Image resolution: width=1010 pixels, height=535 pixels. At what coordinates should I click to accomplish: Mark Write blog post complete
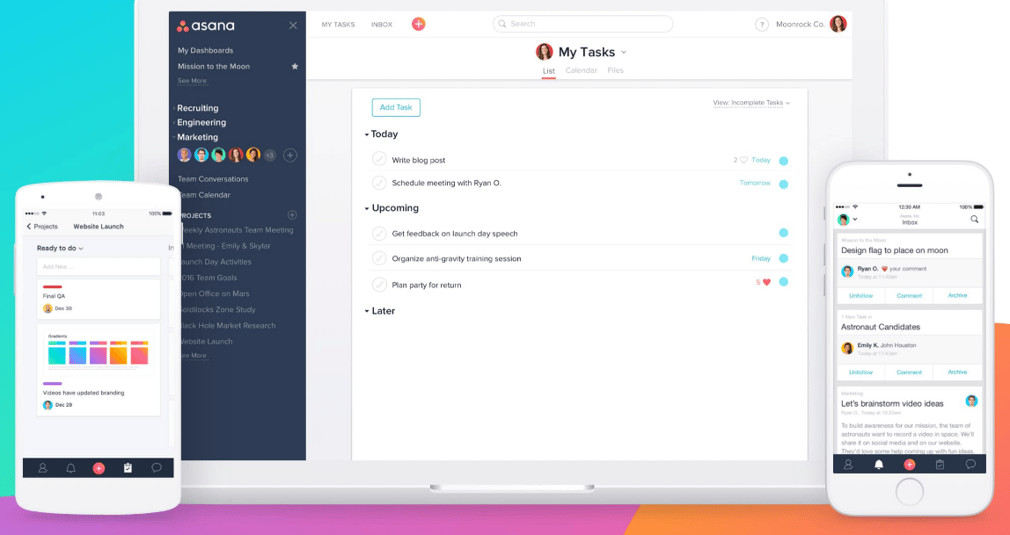coord(379,159)
